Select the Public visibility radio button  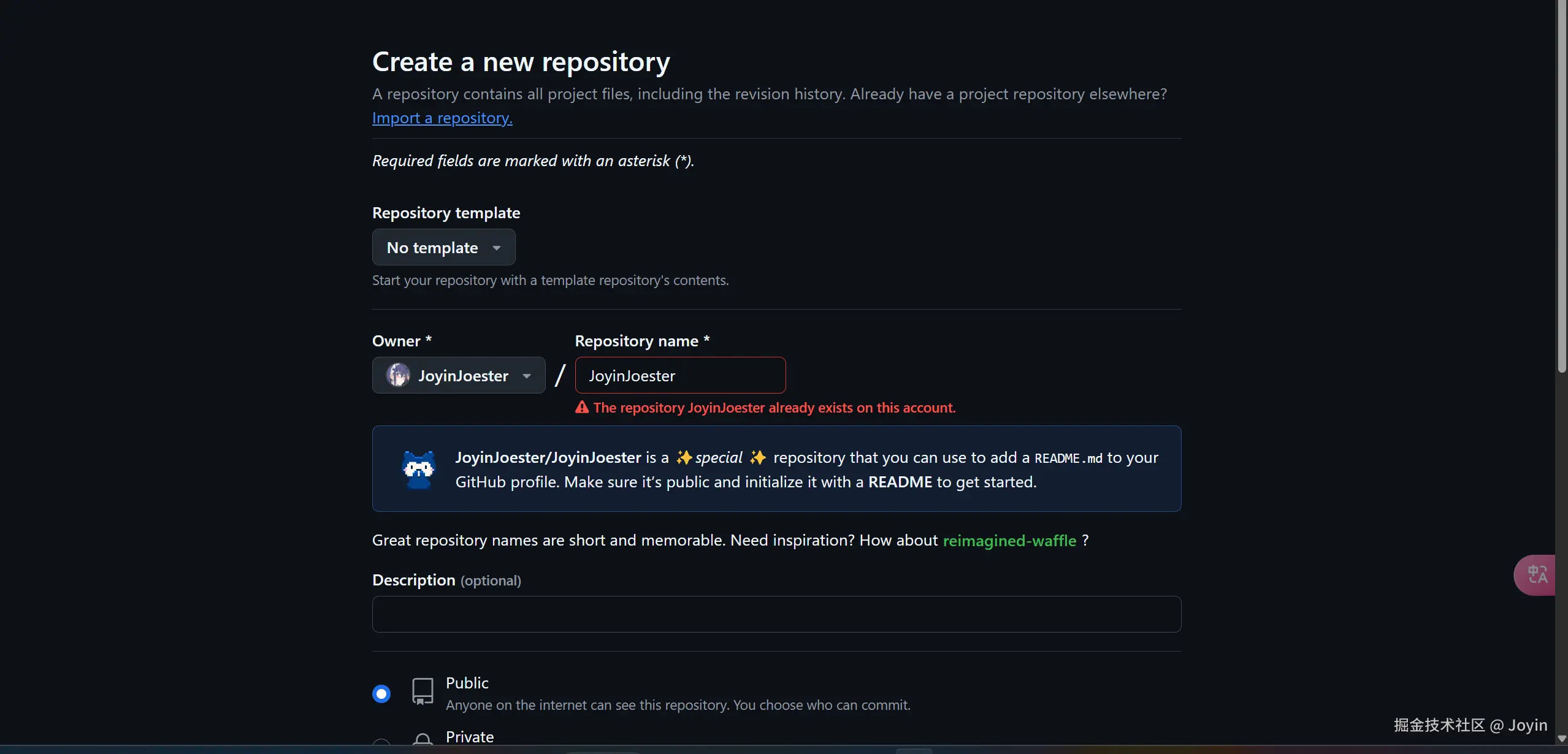click(381, 694)
